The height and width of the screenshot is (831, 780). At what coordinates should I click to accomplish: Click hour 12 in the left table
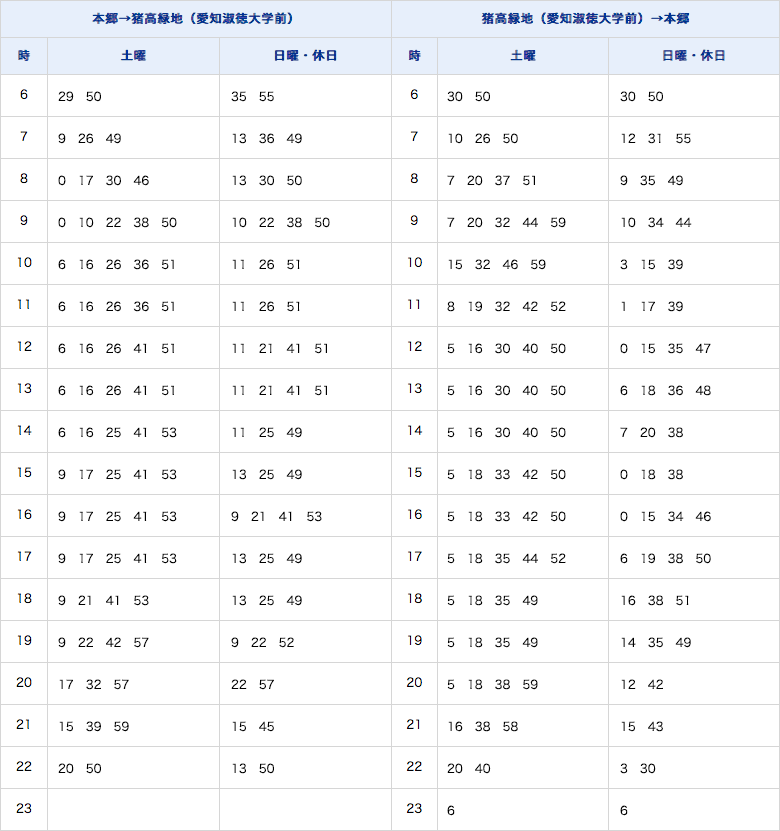[24, 348]
